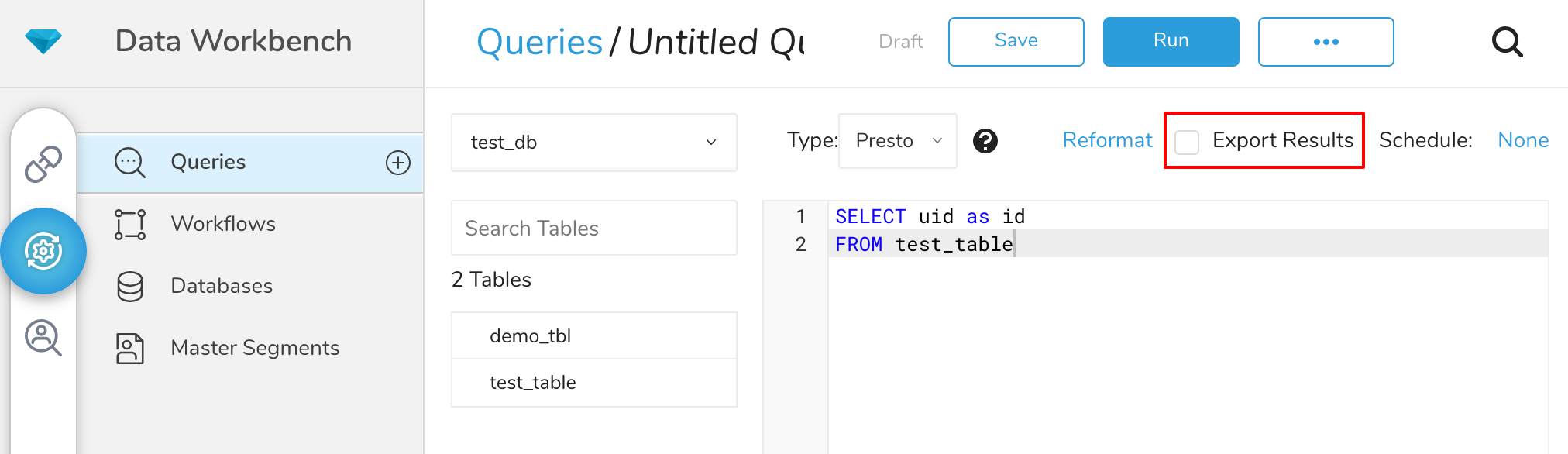Viewport: 1568px width, 454px height.
Task: Set schedule via the None link
Action: click(1522, 140)
